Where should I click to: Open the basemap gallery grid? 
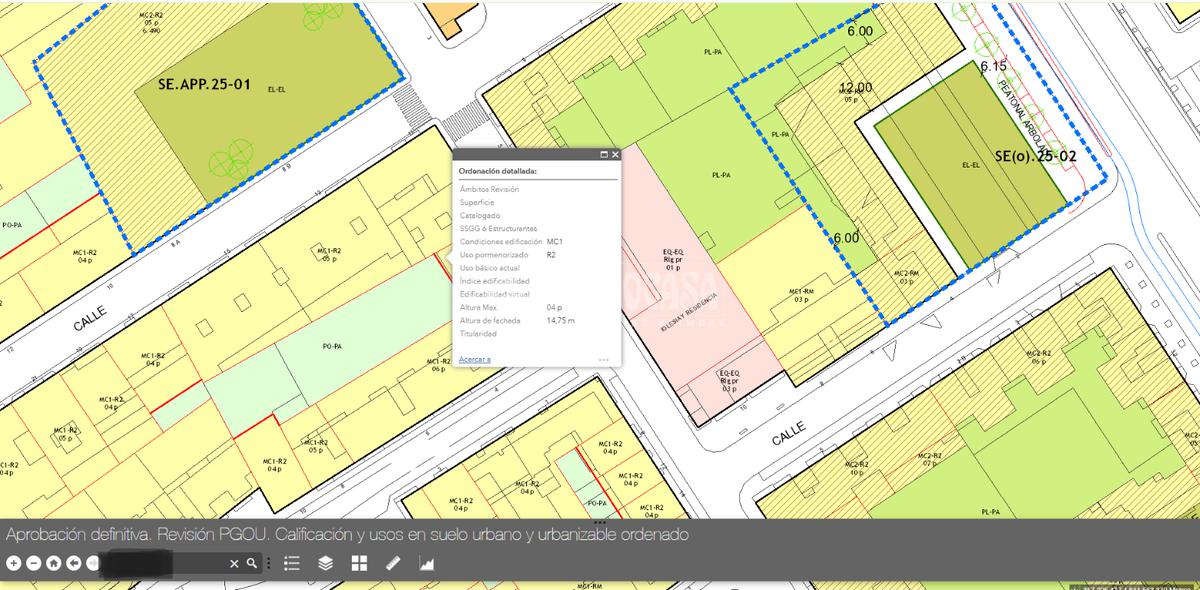tap(359, 563)
